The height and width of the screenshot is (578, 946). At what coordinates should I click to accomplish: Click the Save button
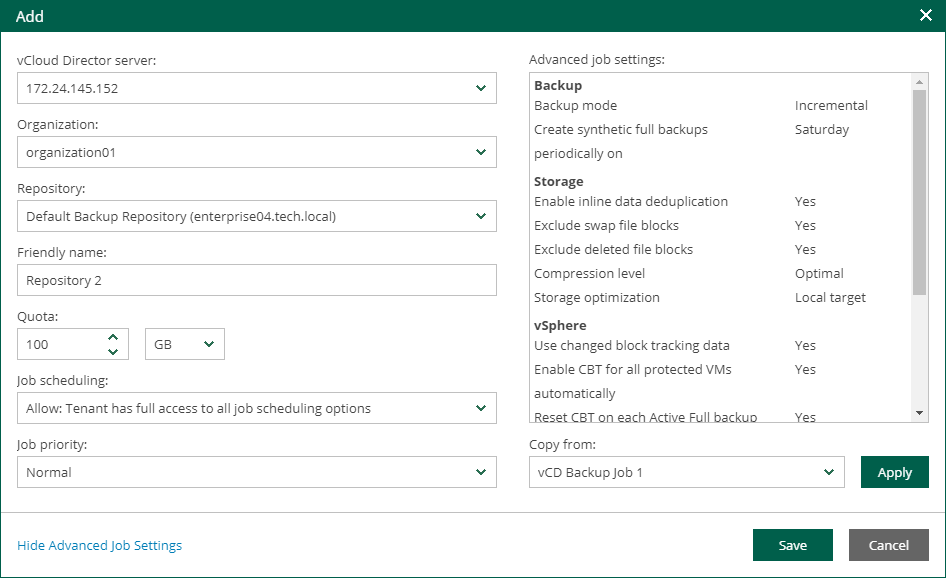tap(793, 545)
